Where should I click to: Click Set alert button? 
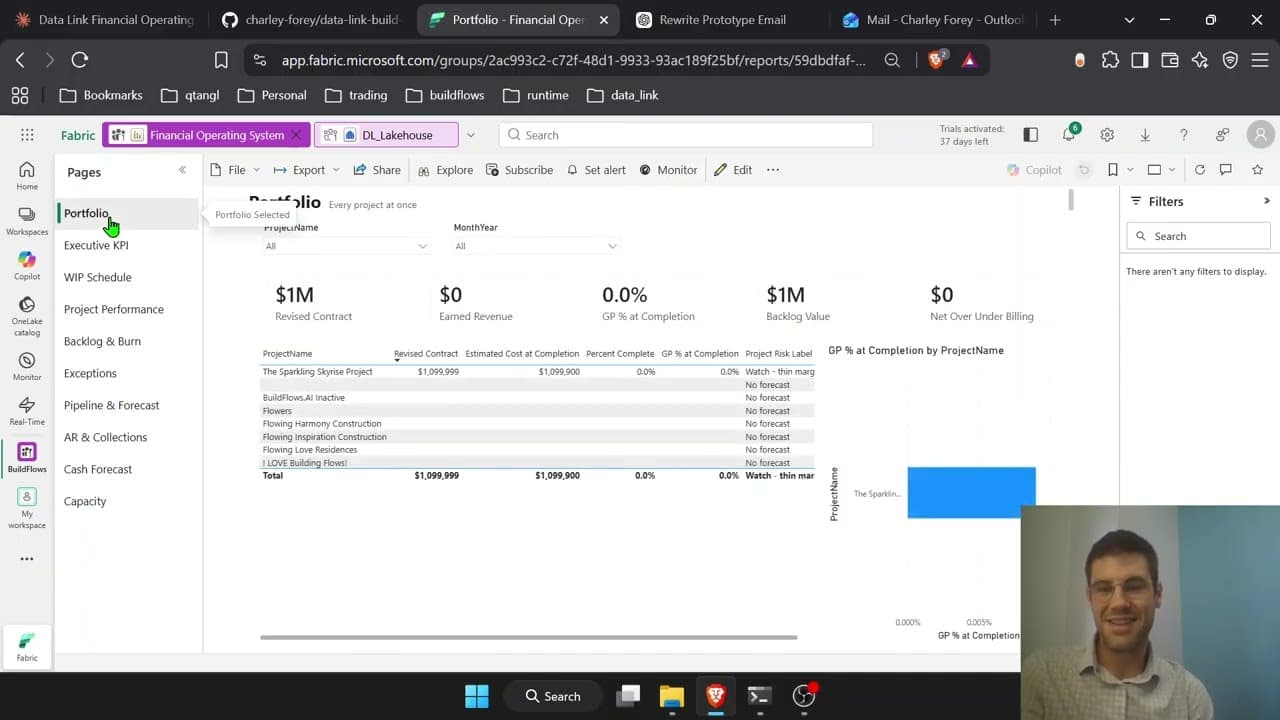pyautogui.click(x=596, y=170)
